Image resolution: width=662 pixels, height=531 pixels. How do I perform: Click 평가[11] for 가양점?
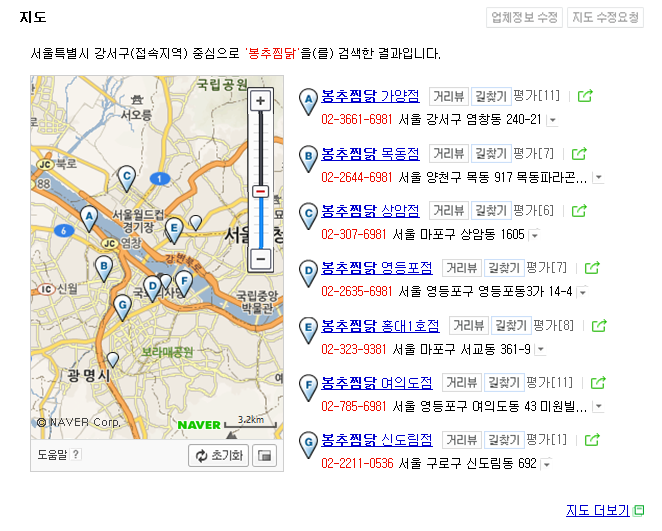537,96
